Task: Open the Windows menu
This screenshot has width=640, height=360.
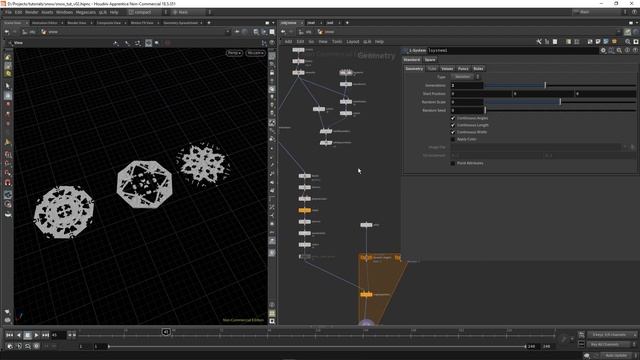Action: pos(64,12)
